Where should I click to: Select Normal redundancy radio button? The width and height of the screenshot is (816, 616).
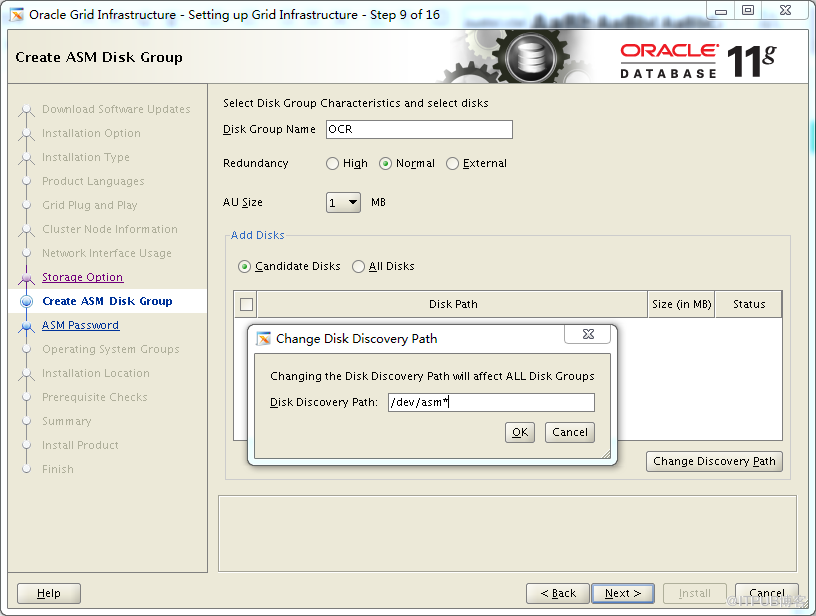tap(385, 163)
